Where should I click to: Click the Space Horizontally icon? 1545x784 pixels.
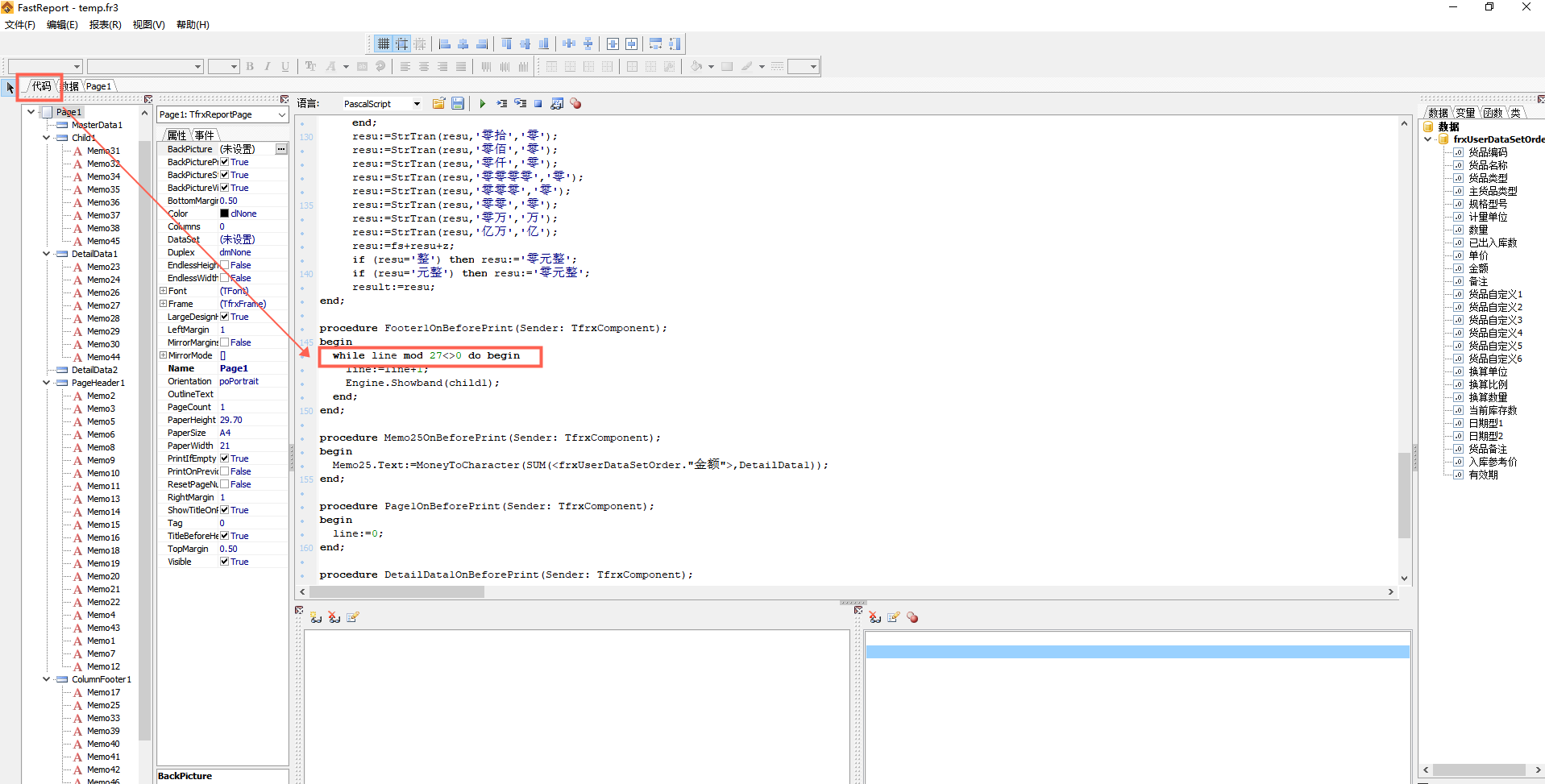click(569, 44)
